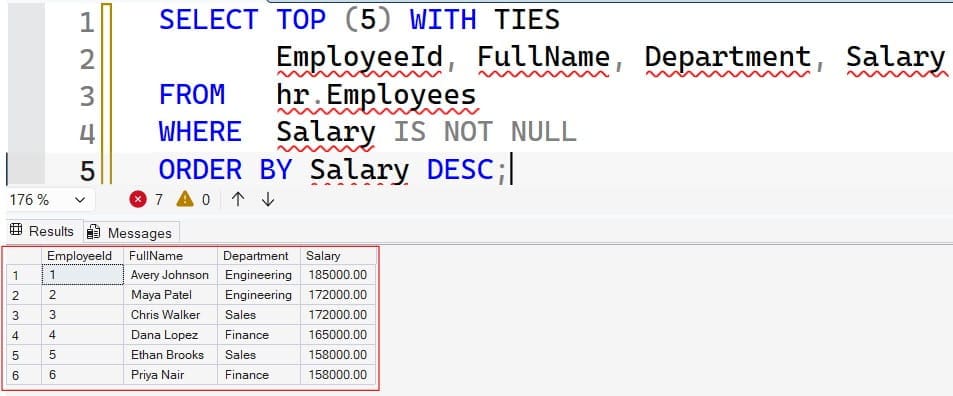The width and height of the screenshot is (953, 396).
Task: Click the TIES keyword in the query
Action: (526, 20)
